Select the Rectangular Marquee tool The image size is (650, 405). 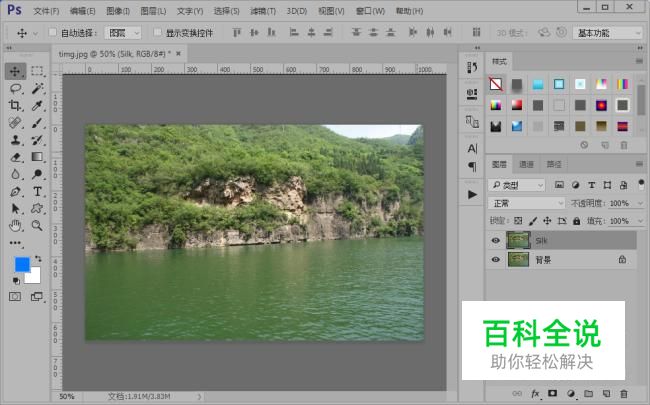click(x=37, y=71)
